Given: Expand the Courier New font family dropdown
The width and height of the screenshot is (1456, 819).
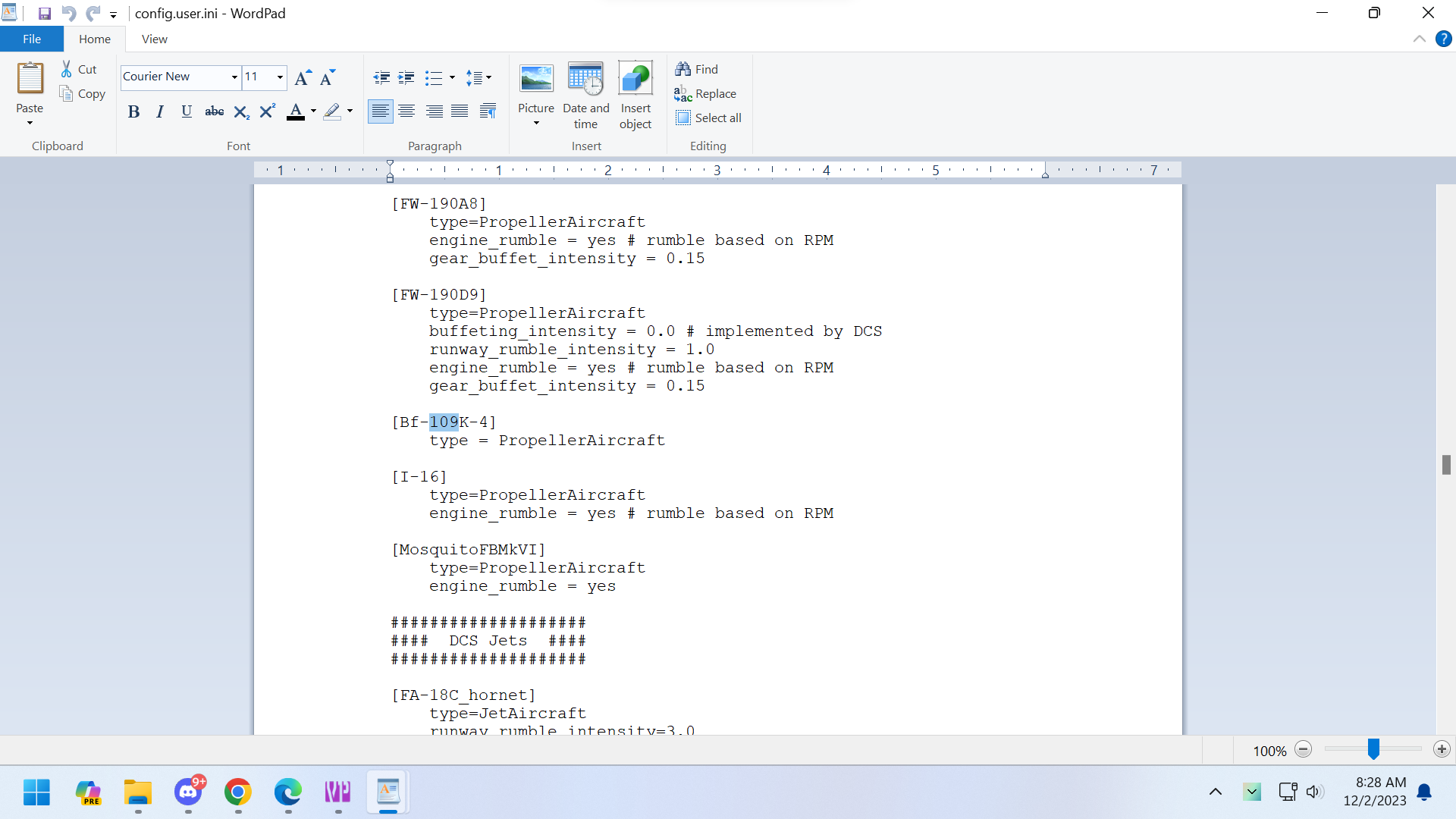Looking at the screenshot, I should 234,77.
